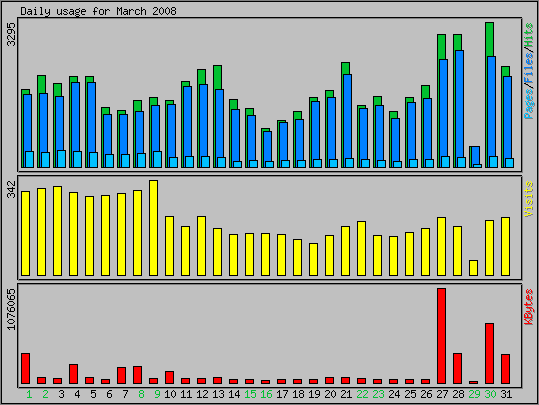Click the red 'KBytes' legend label
The width and height of the screenshot is (539, 405).
(529, 307)
